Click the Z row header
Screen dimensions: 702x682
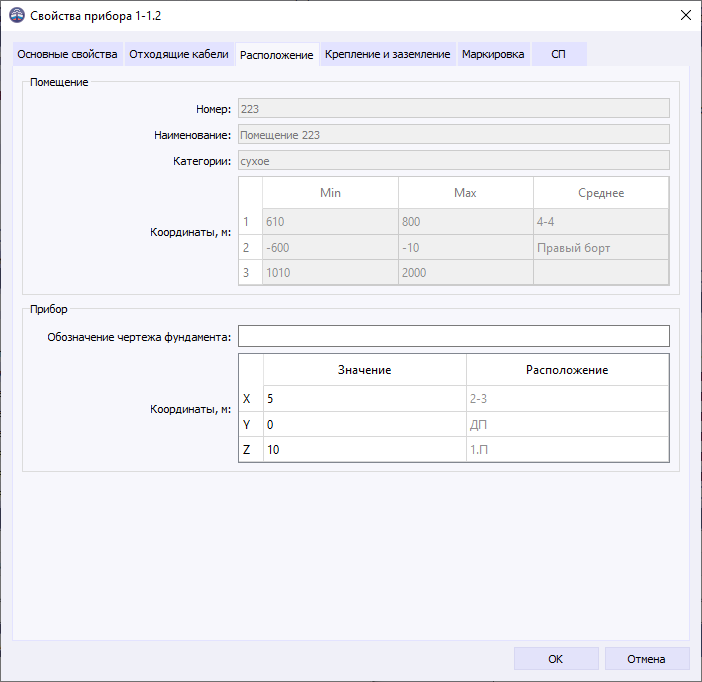click(251, 449)
